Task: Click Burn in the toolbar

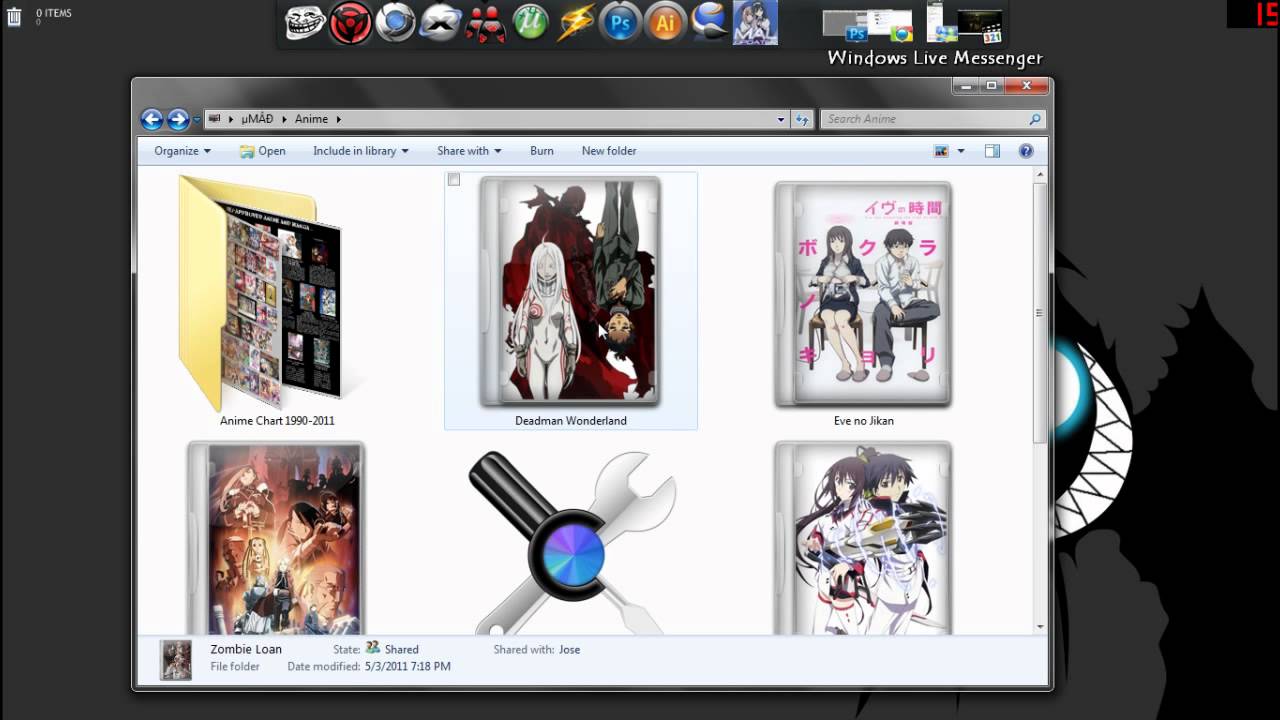Action: pos(542,151)
